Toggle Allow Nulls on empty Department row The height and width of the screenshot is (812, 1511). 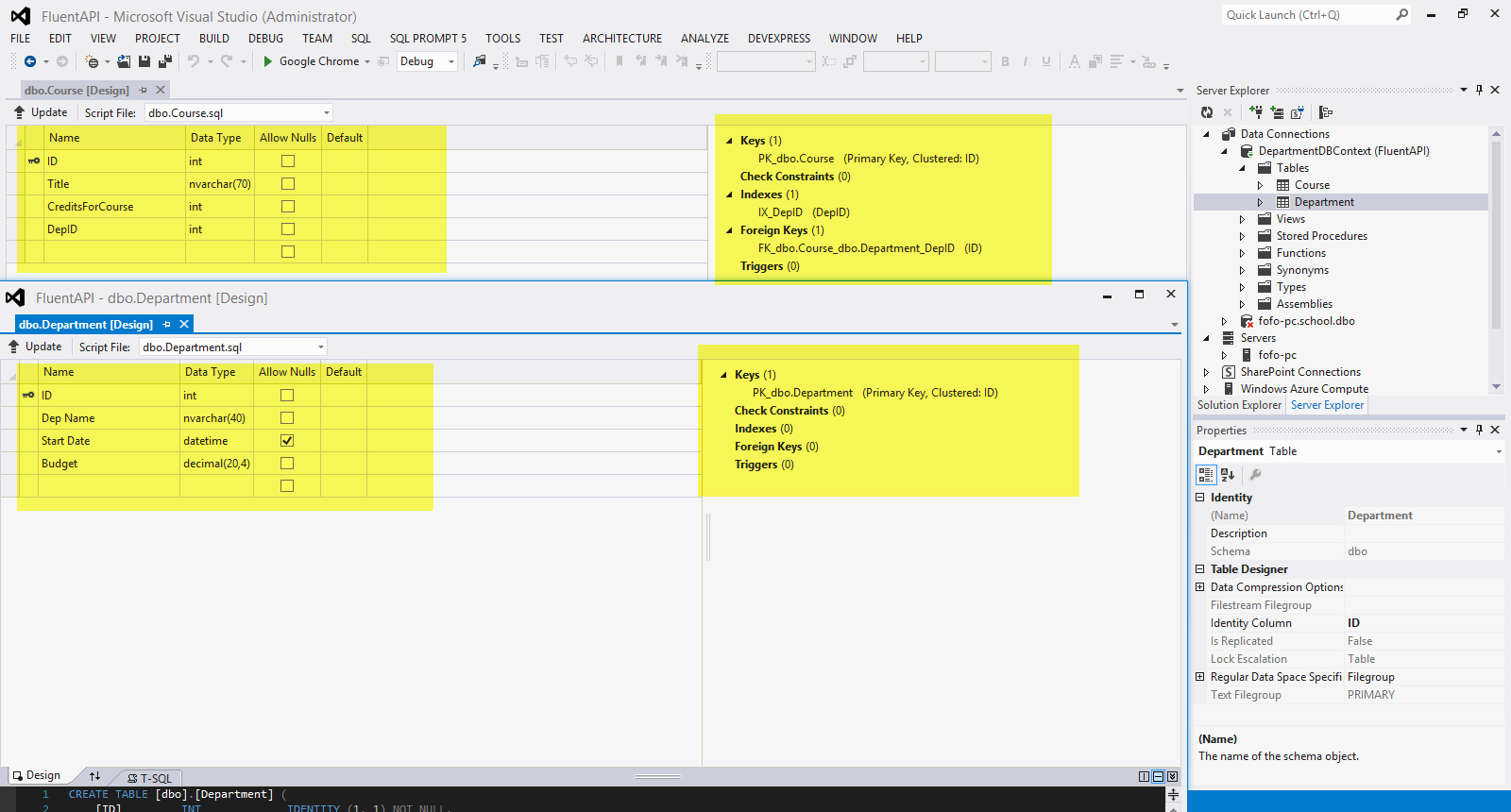pyautogui.click(x=287, y=486)
